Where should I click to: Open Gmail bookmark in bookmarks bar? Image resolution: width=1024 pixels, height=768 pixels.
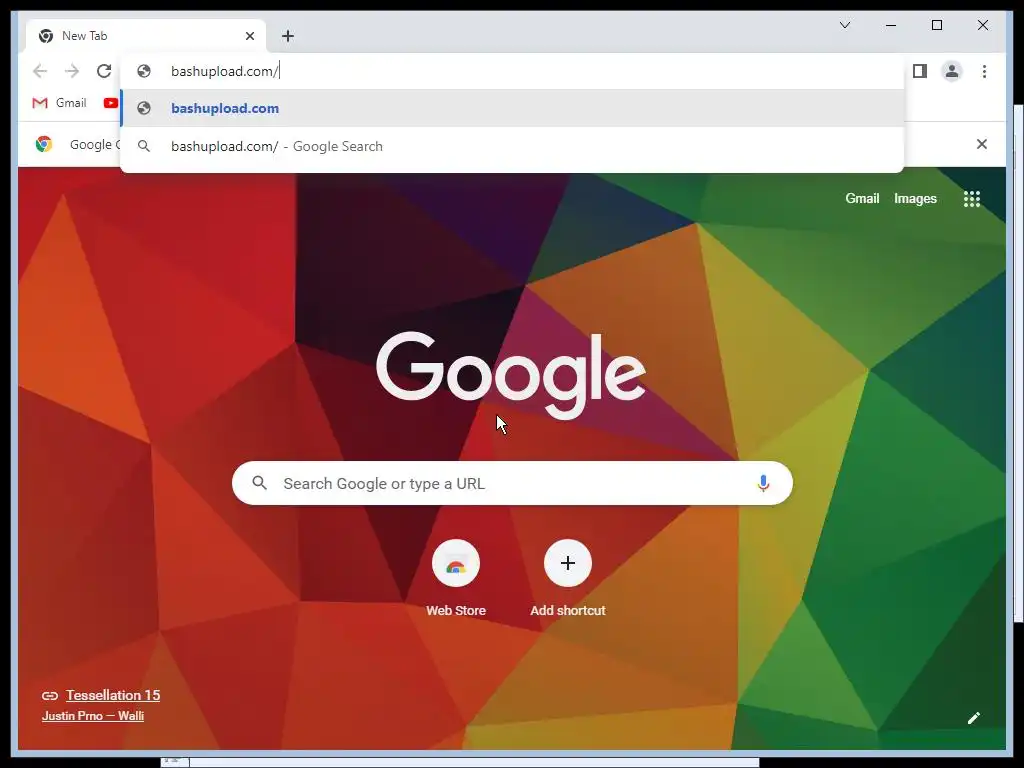59,103
